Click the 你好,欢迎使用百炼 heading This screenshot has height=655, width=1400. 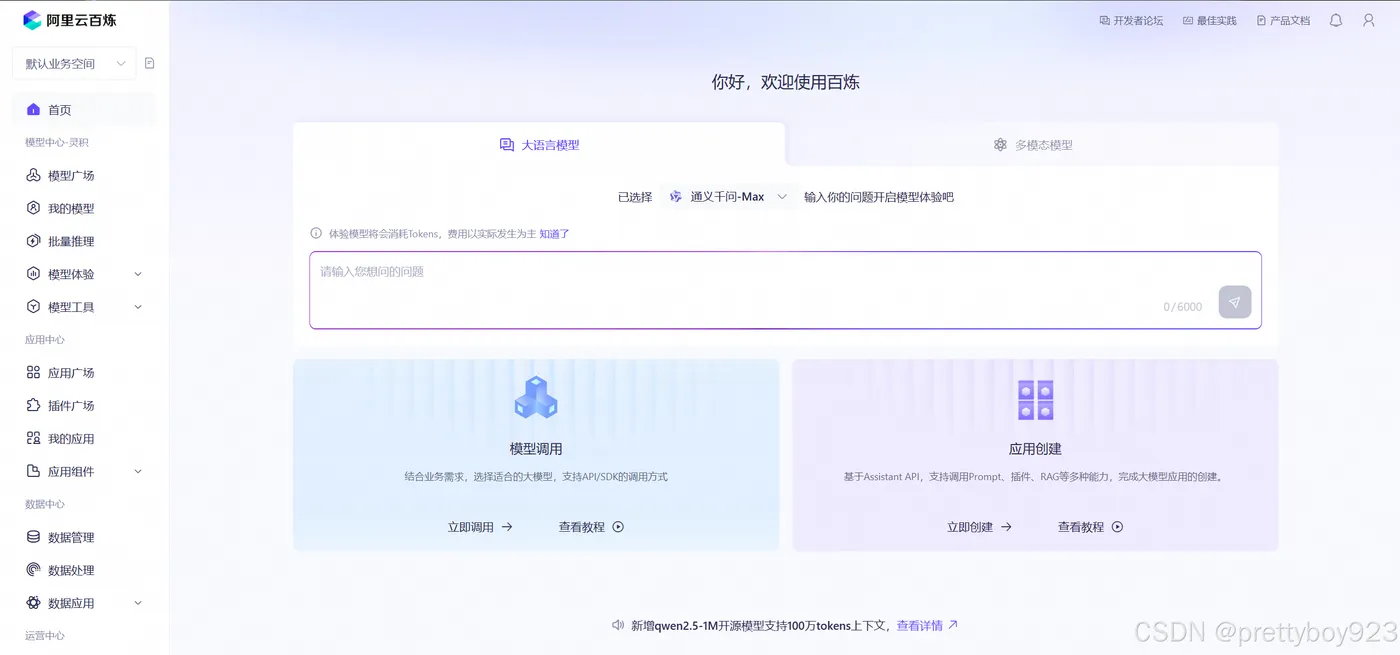[786, 83]
